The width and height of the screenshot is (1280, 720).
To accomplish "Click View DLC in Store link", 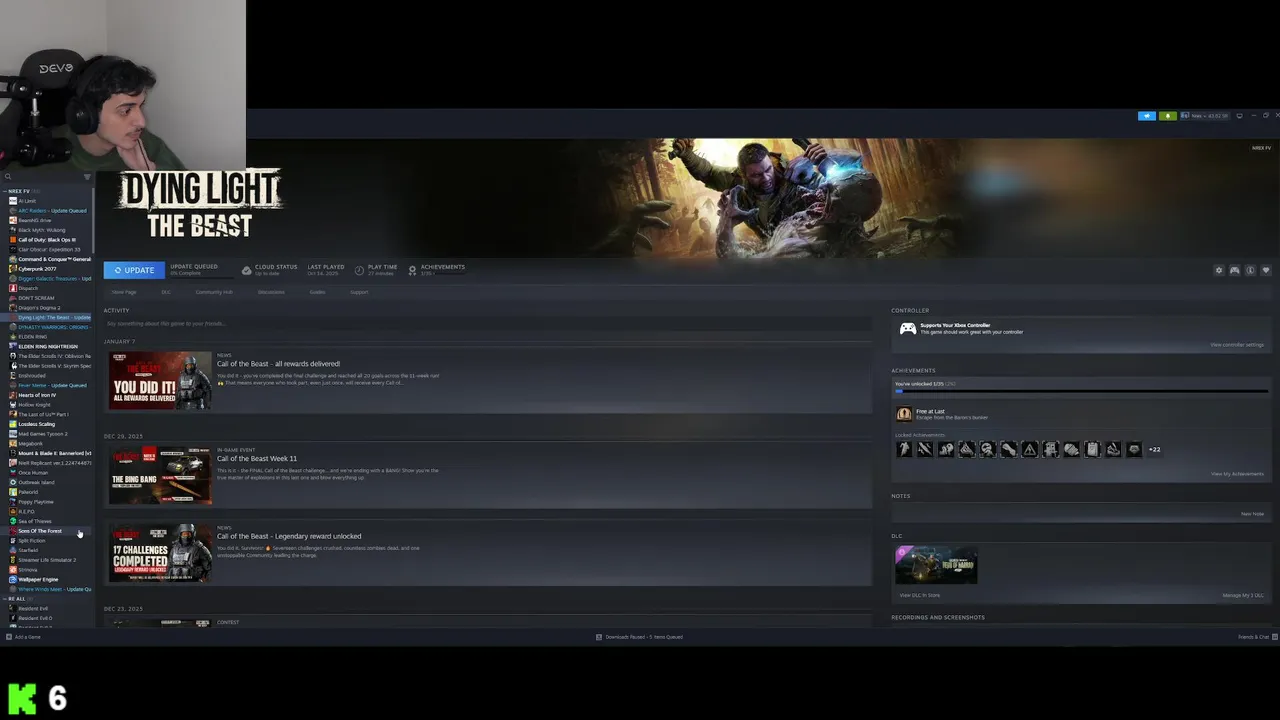I will click(920, 595).
